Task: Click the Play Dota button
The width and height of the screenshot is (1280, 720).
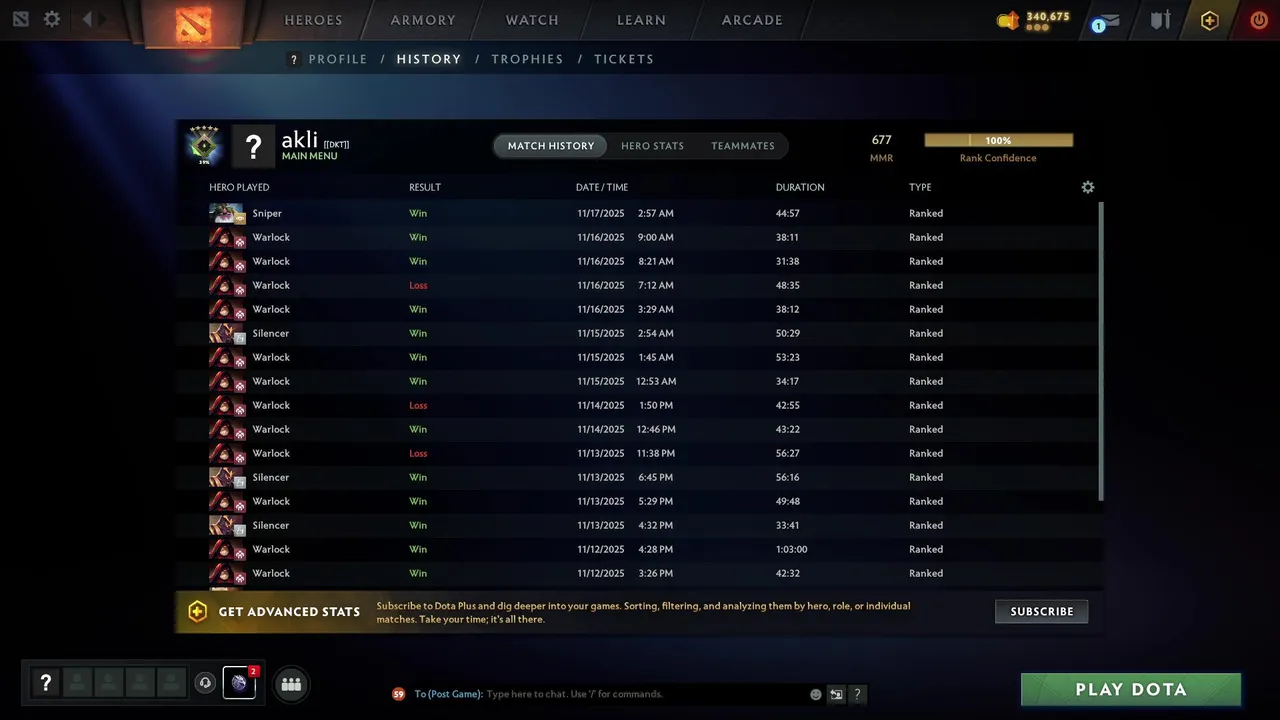Action: click(1131, 689)
